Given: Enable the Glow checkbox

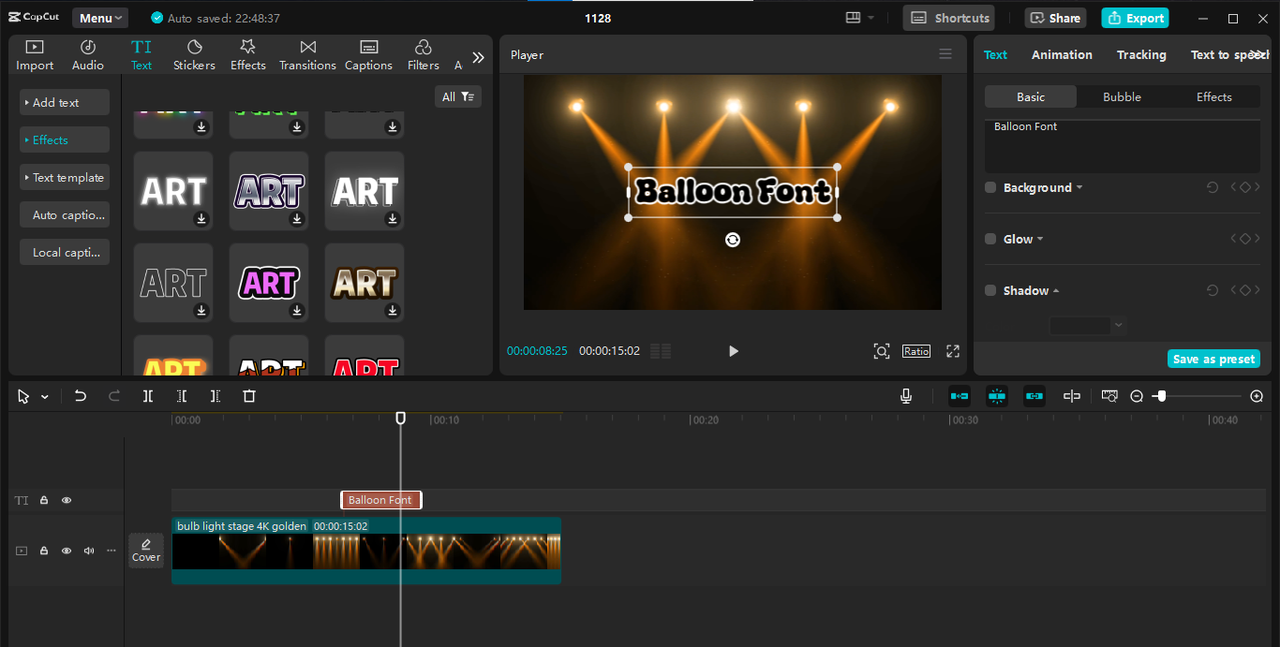Looking at the screenshot, I should pos(991,239).
